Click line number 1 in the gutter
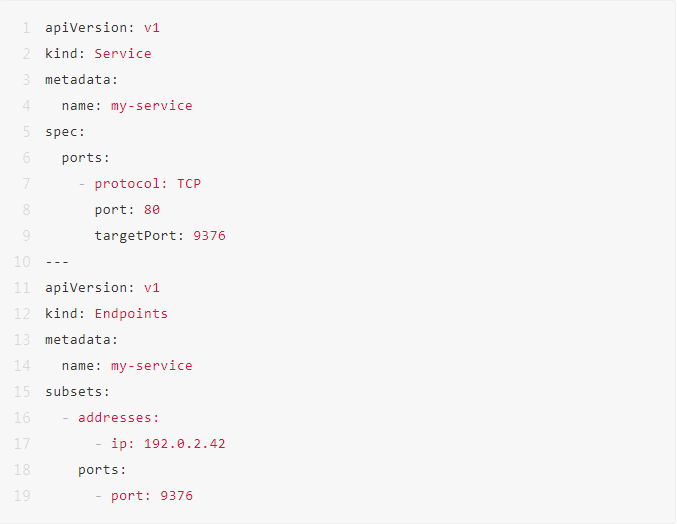Image resolution: width=677 pixels, height=524 pixels. click(x=26, y=27)
